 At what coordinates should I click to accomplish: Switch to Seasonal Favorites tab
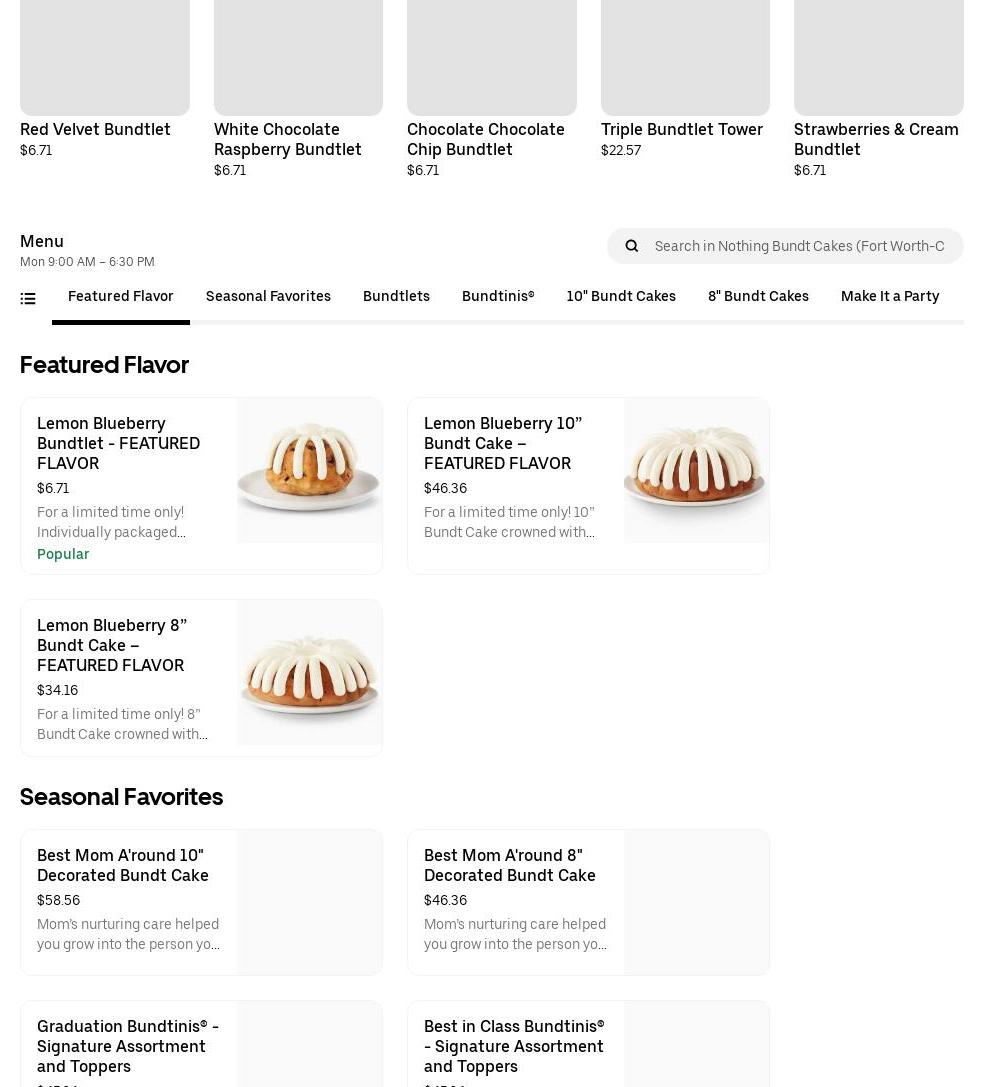(268, 296)
